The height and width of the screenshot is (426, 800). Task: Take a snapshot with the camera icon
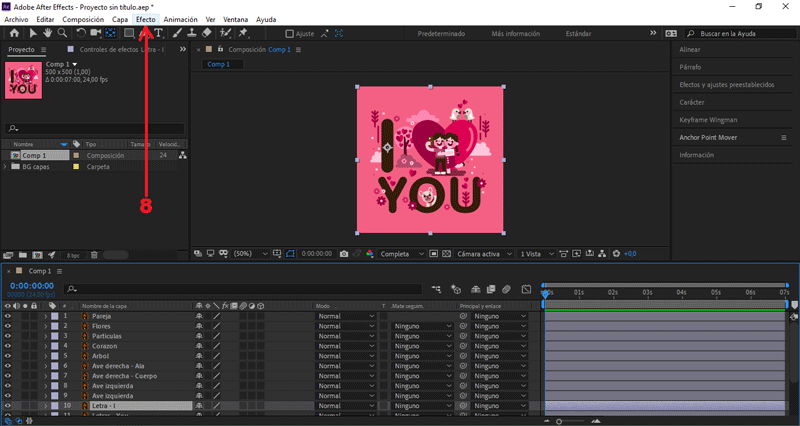click(x=343, y=254)
